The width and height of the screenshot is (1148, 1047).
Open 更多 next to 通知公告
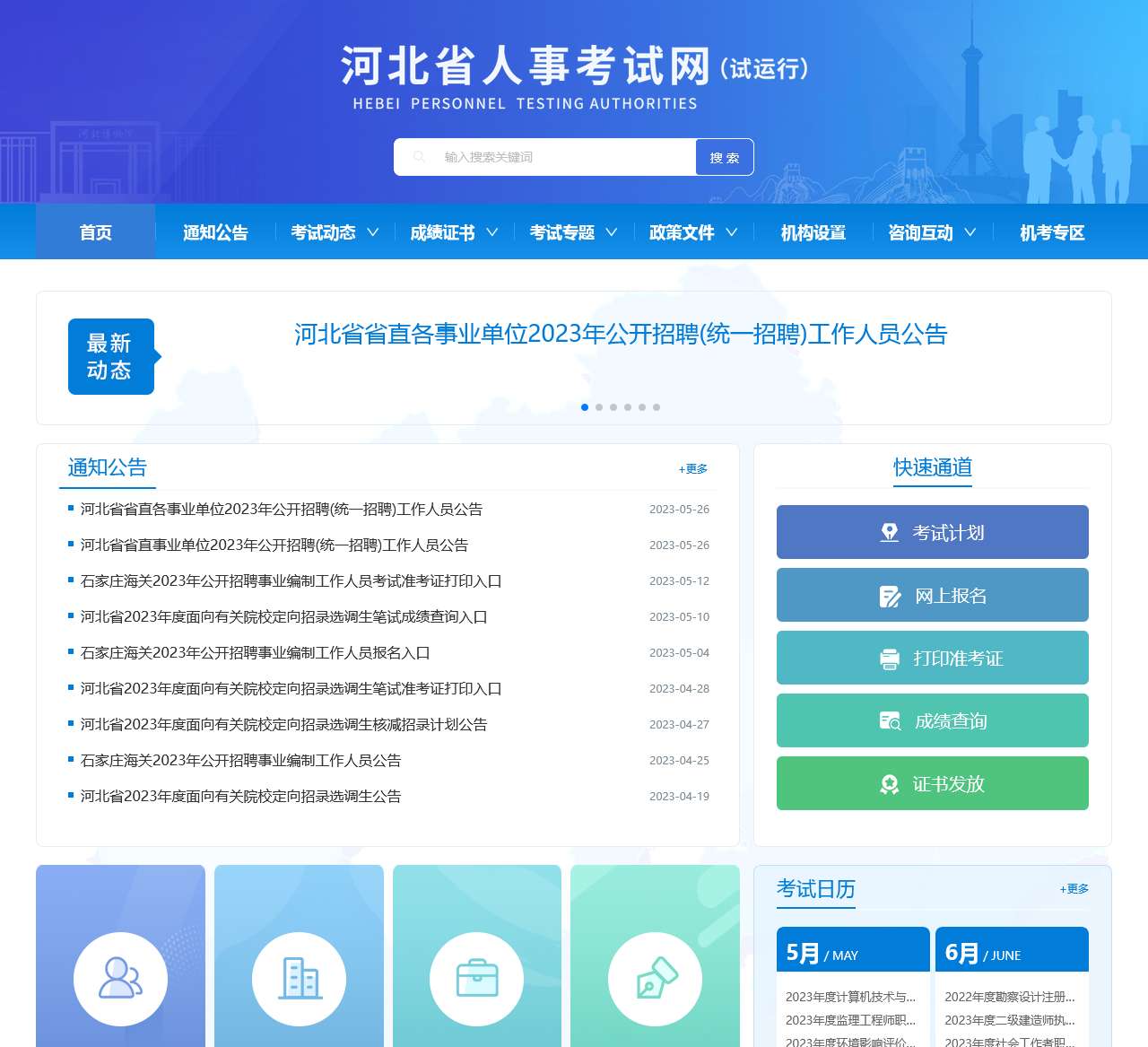pyautogui.click(x=692, y=468)
